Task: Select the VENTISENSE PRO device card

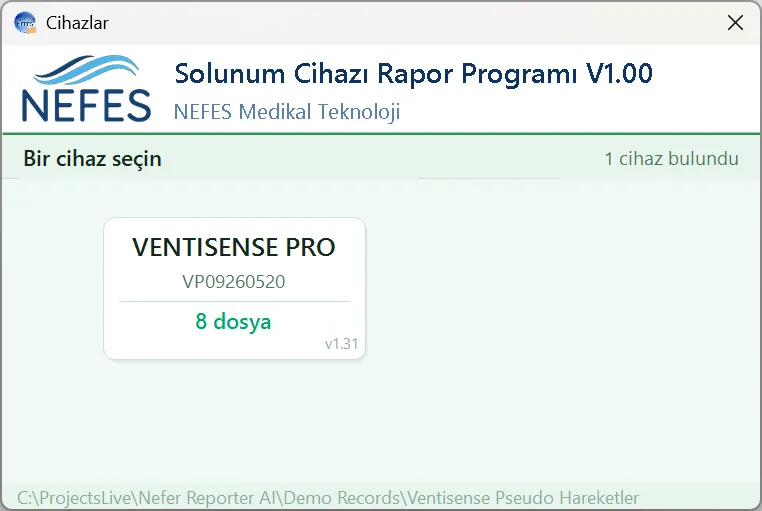Action: pos(234,289)
